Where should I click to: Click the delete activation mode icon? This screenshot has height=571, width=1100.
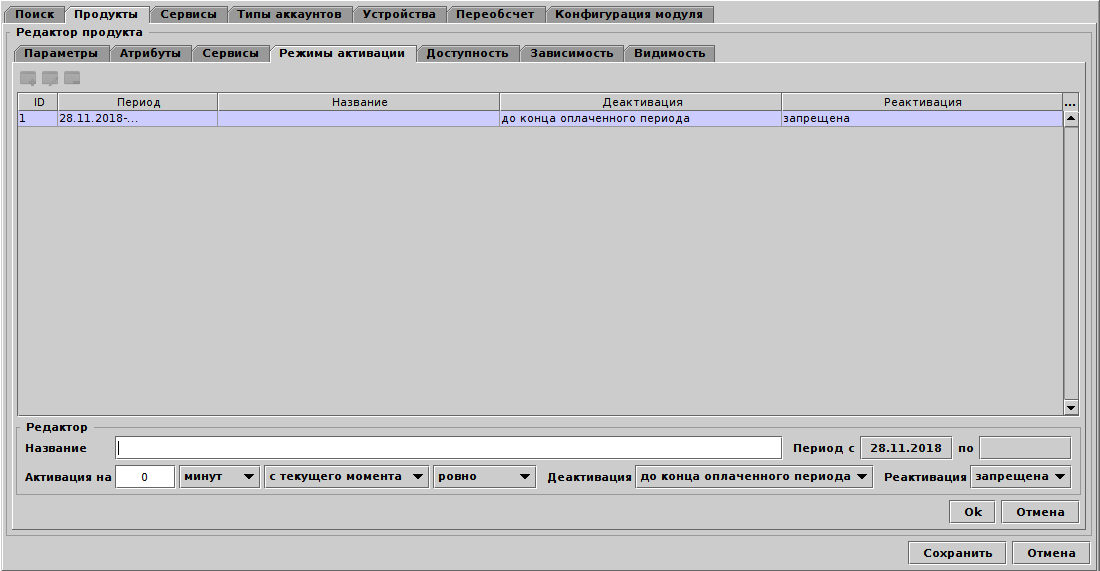[x=72, y=79]
